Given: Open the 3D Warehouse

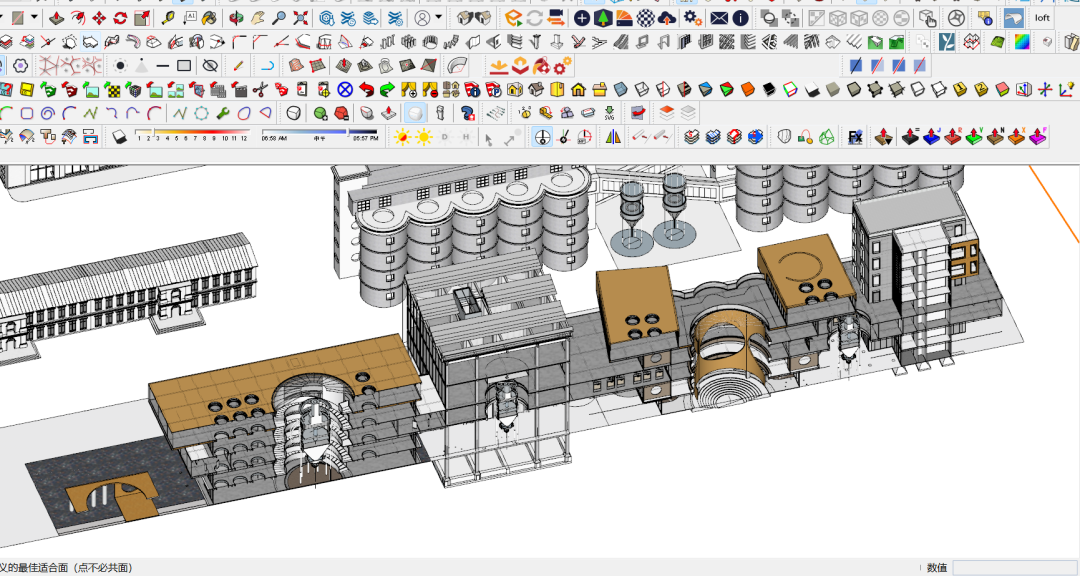Looking at the screenshot, I should tap(326, 18).
